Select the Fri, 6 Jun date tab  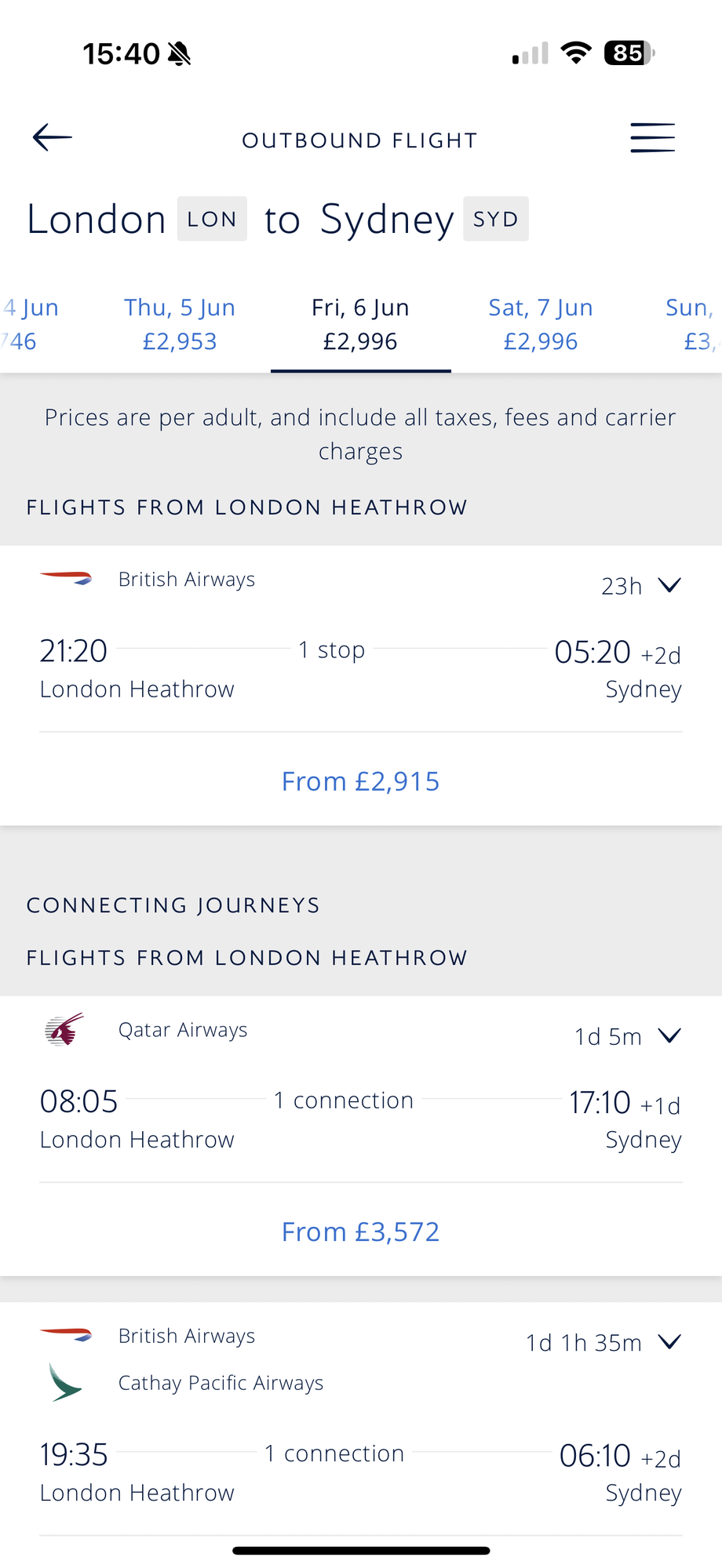tap(360, 324)
